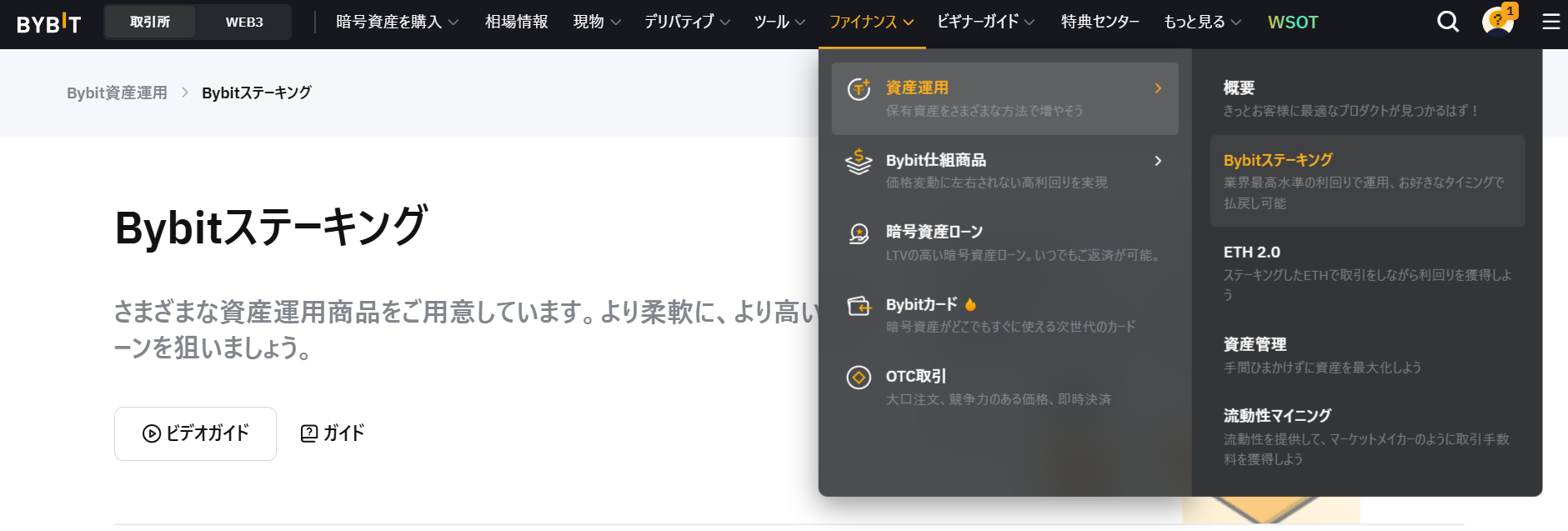Select the Bybitカード menu entry
The height and width of the screenshot is (531, 1568).
(x=1004, y=315)
